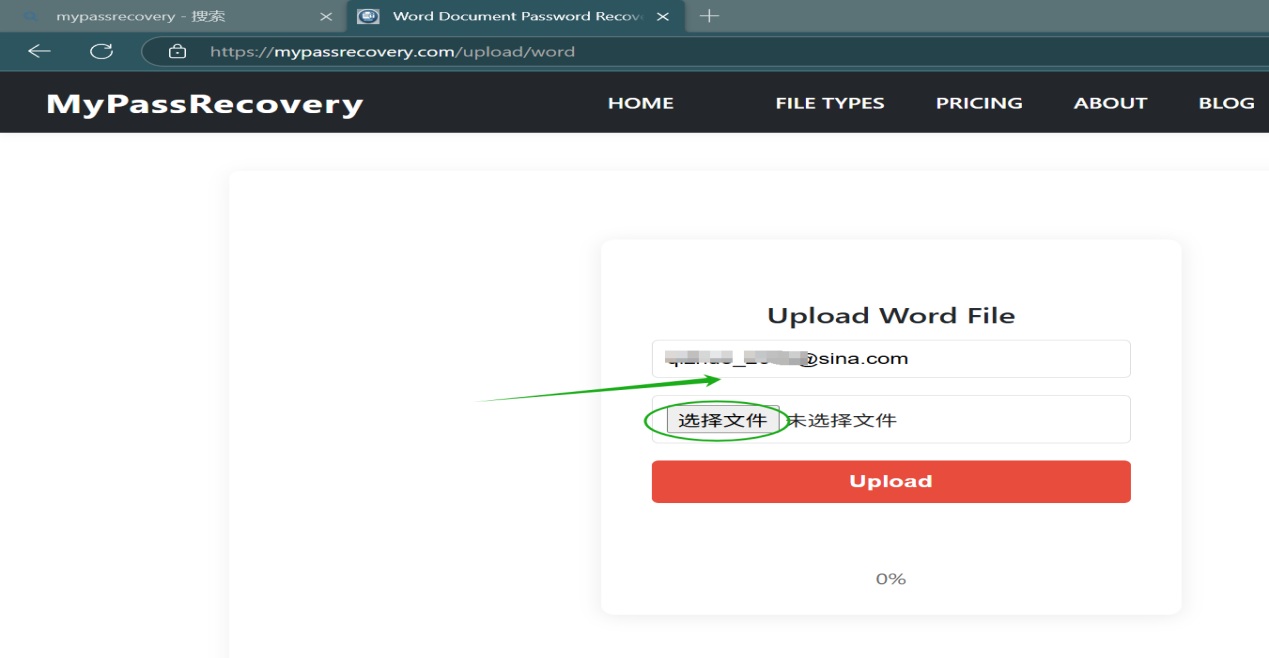Open site info via the lock icon
Image resolution: width=1269 pixels, height=658 pixels.
tap(177, 51)
